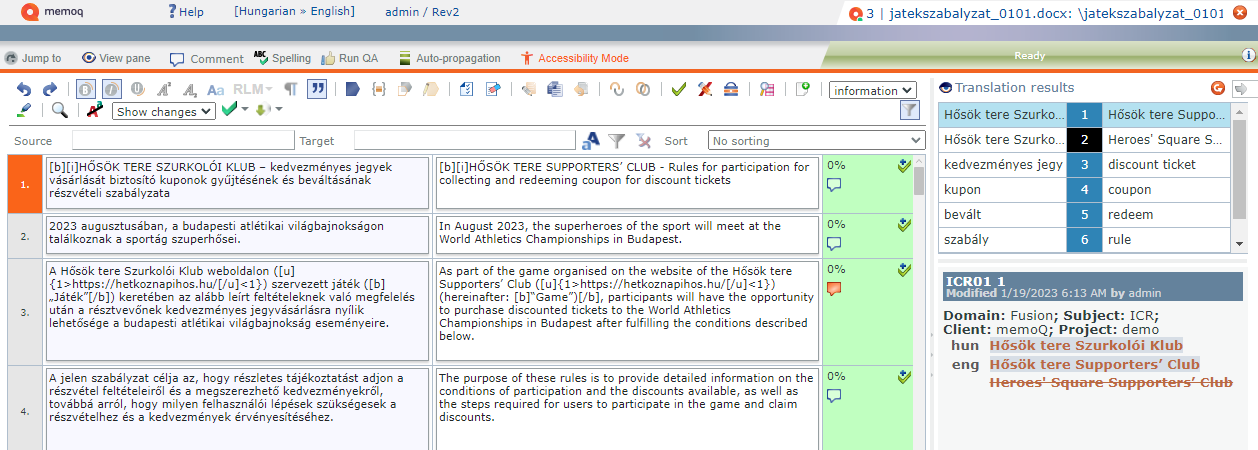Click the highlighter pen icon

tap(24, 111)
